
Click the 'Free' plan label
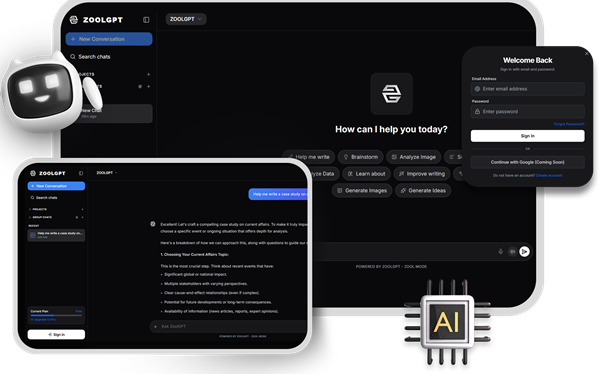[x=79, y=311]
